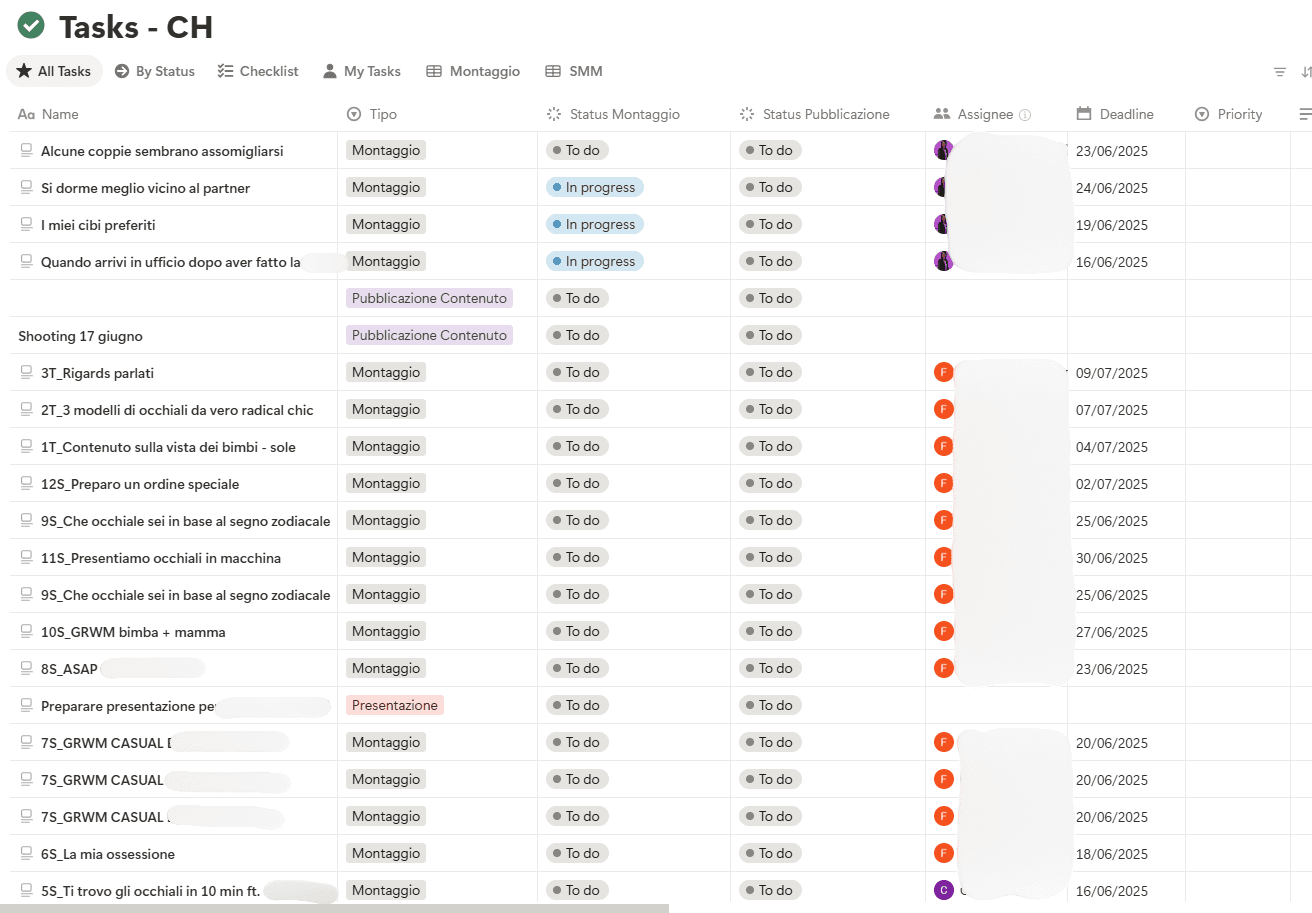Open status dropdown on Alcune coppie sembrano assomigliarsi
1312x913 pixels.
coord(577,150)
